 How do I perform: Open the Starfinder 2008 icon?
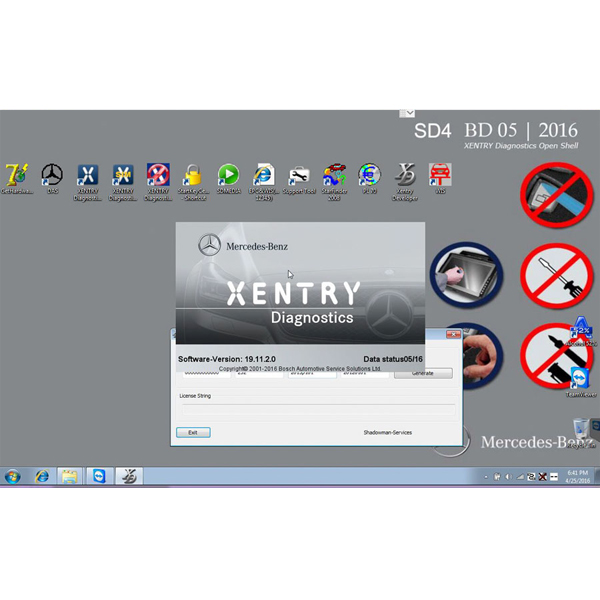[x=334, y=177]
